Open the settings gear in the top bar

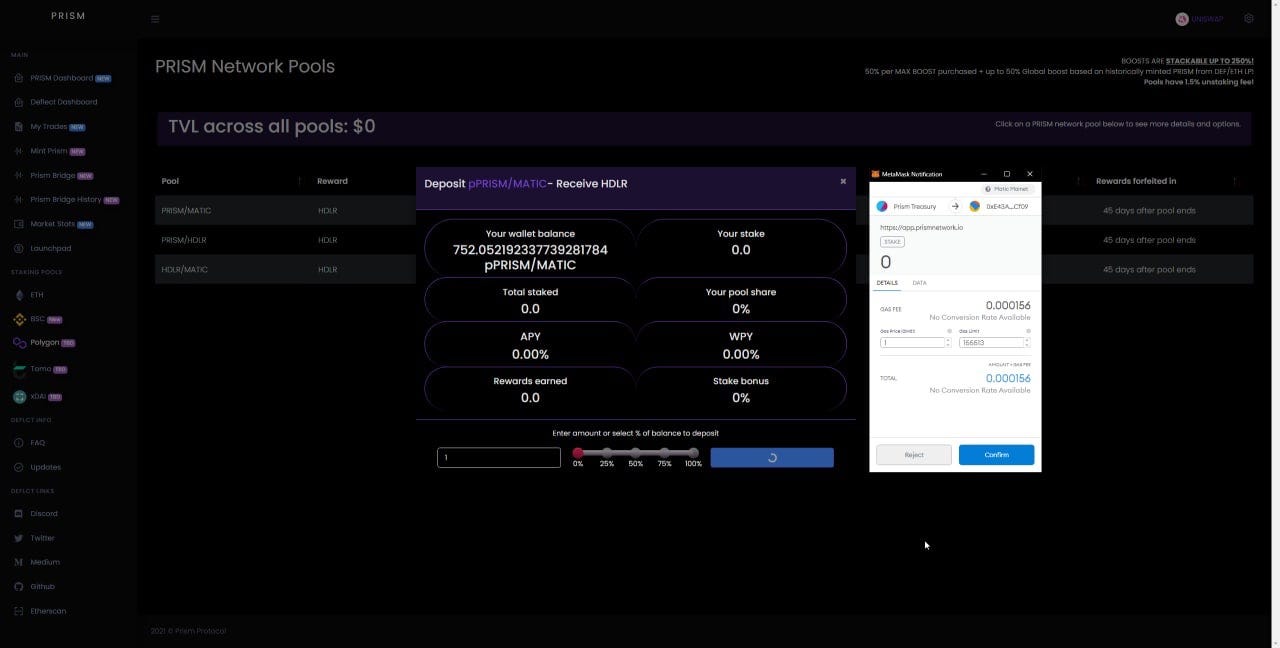pos(1249,19)
